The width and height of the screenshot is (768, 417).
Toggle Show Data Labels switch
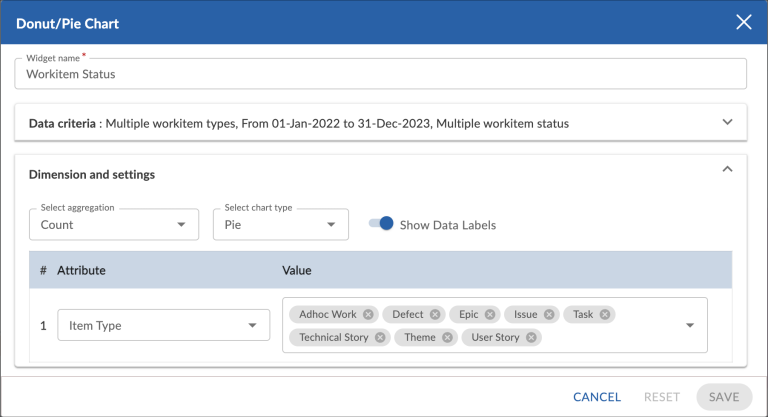pos(381,223)
